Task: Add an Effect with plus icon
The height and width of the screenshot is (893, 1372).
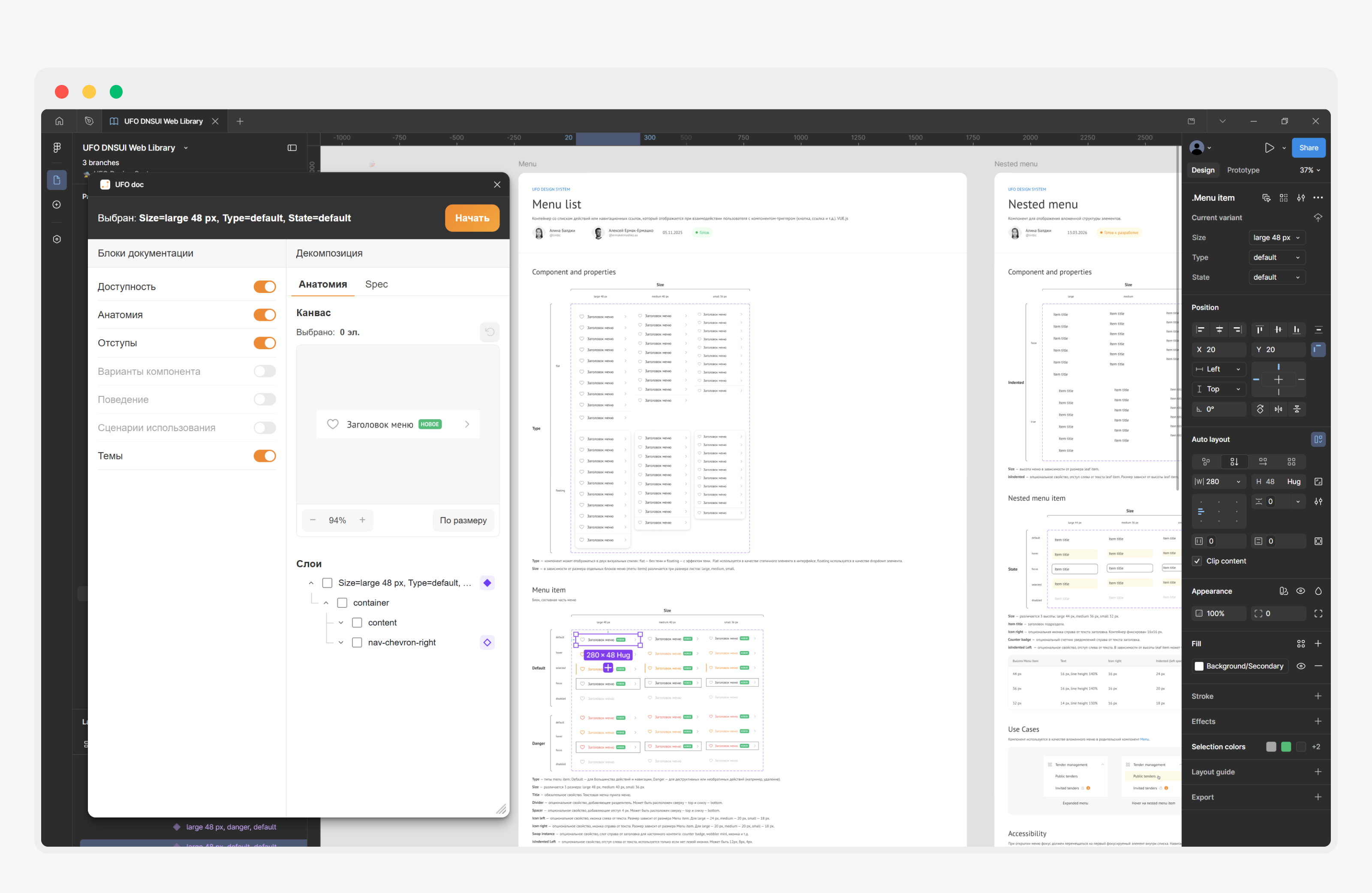Action: click(x=1318, y=722)
